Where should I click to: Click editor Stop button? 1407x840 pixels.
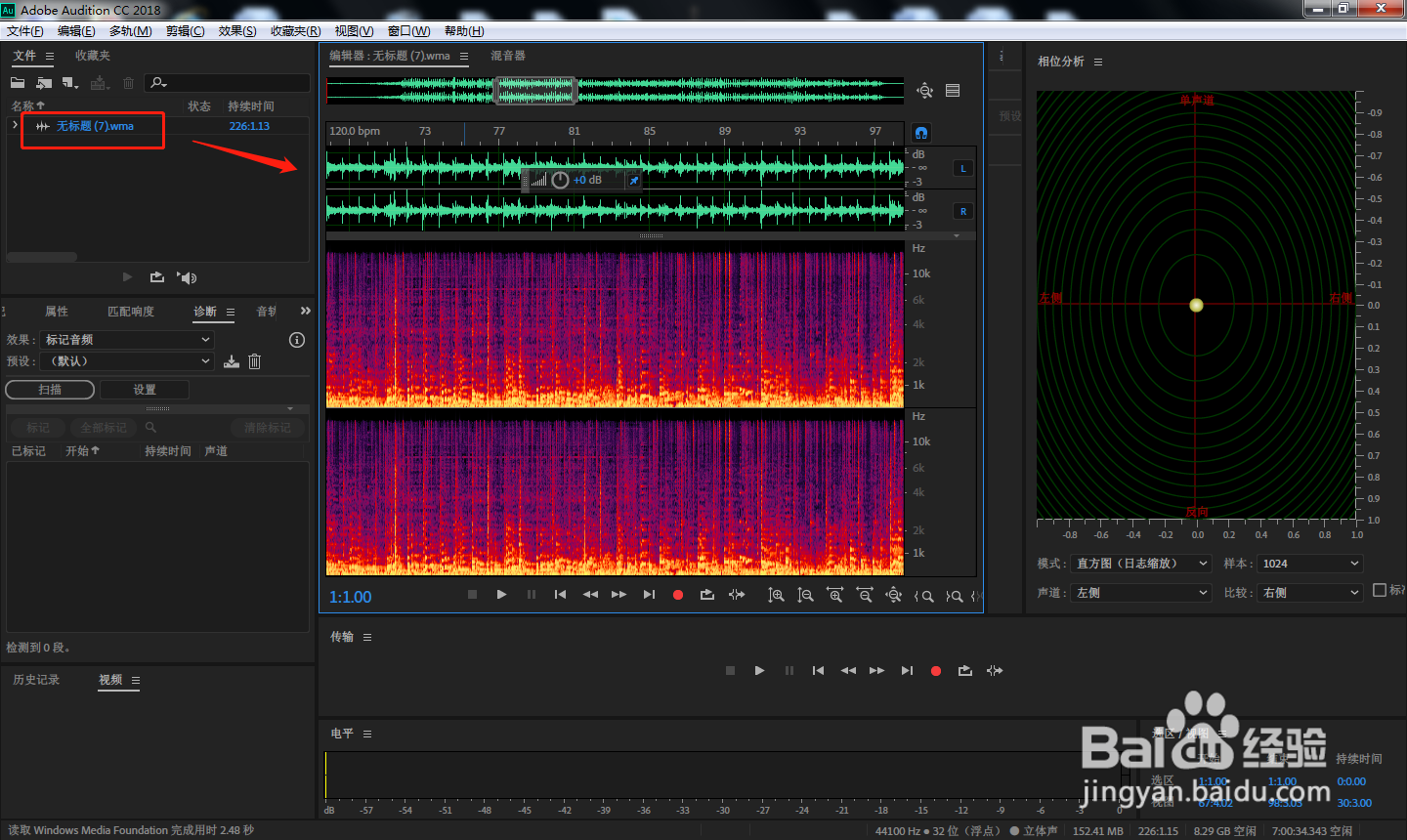tap(472, 594)
